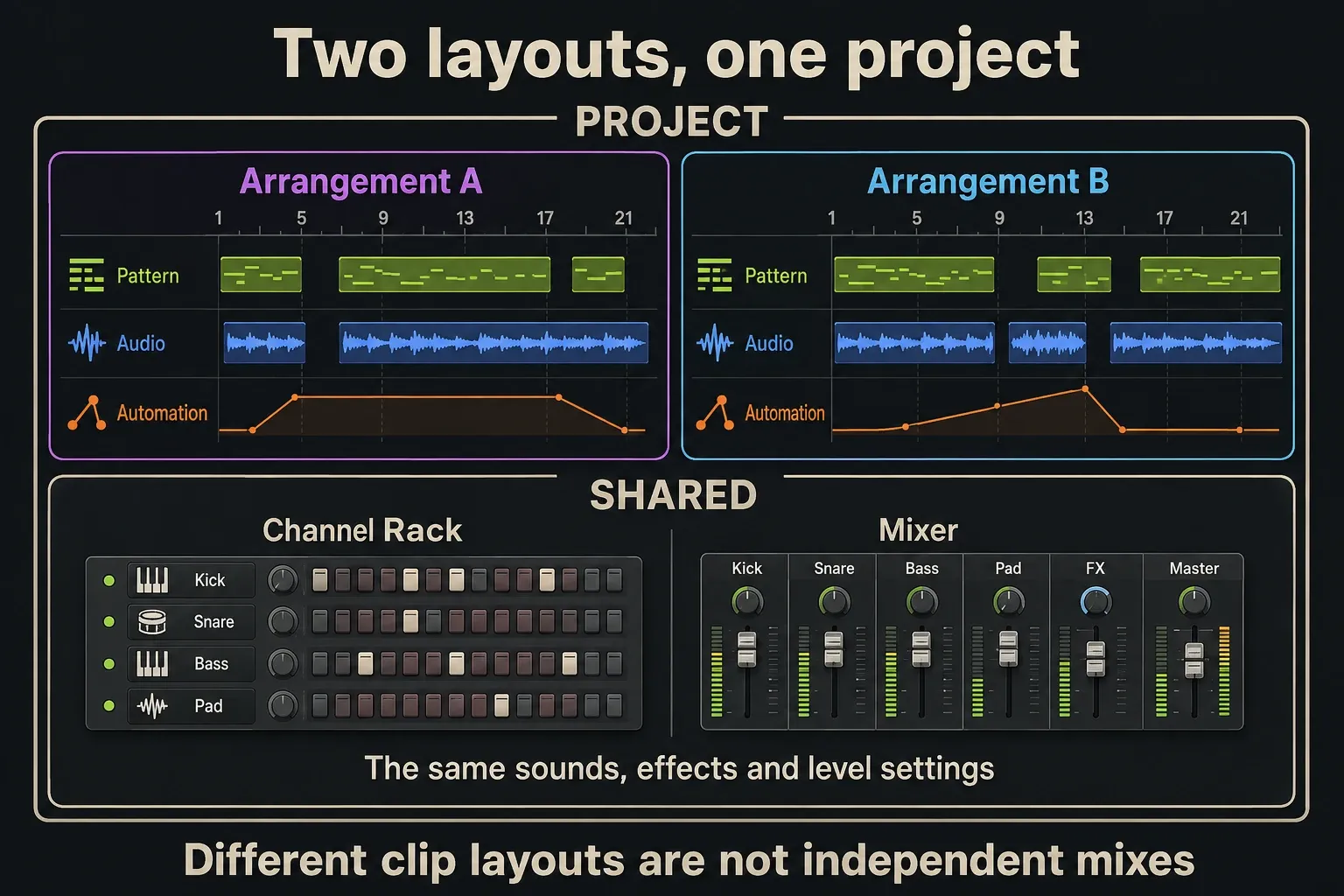Click the Kick channel piano-keys icon
1344x896 pixels.
[152, 580]
